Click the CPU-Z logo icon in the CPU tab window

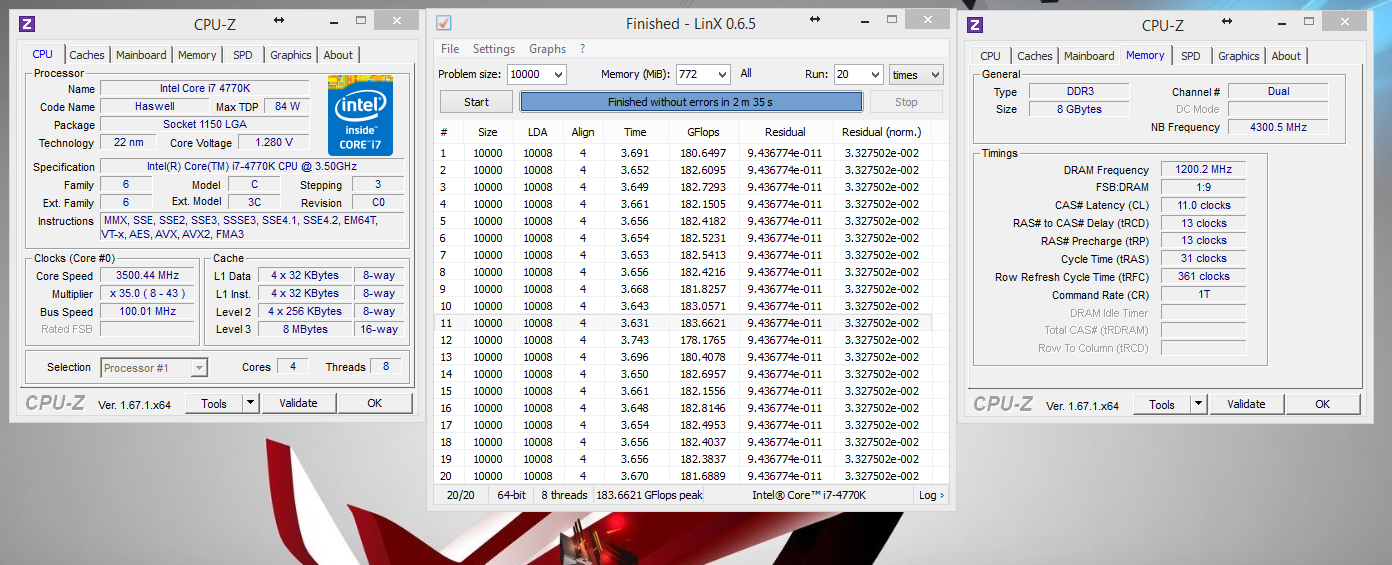coord(27,24)
